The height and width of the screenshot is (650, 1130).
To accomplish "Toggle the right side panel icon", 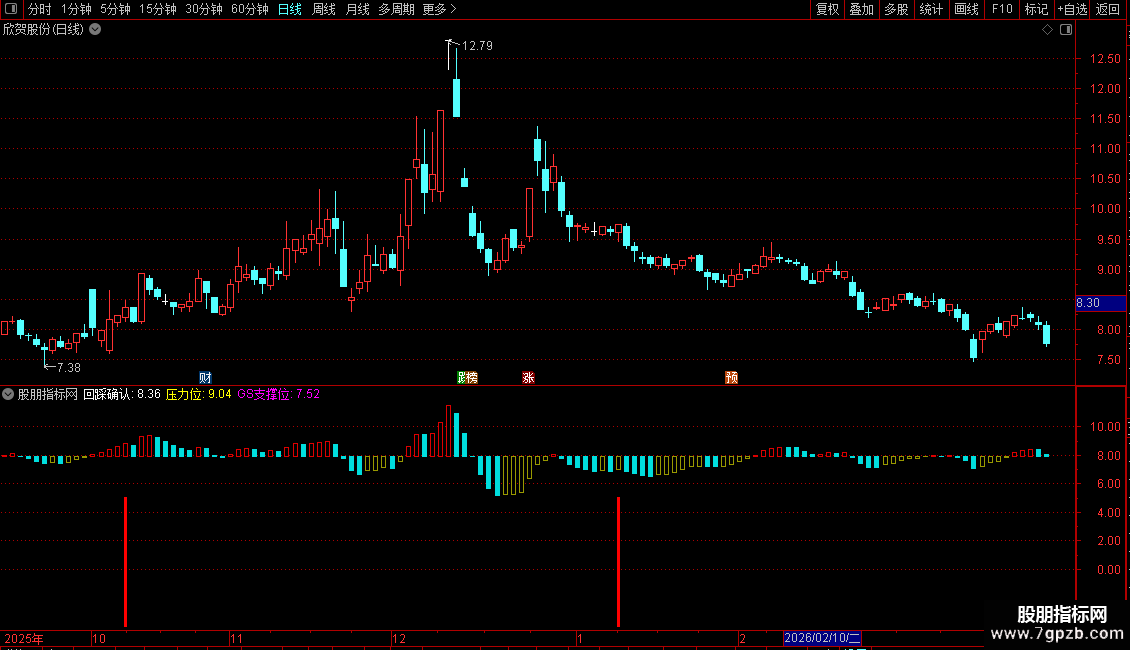I will [1066, 30].
